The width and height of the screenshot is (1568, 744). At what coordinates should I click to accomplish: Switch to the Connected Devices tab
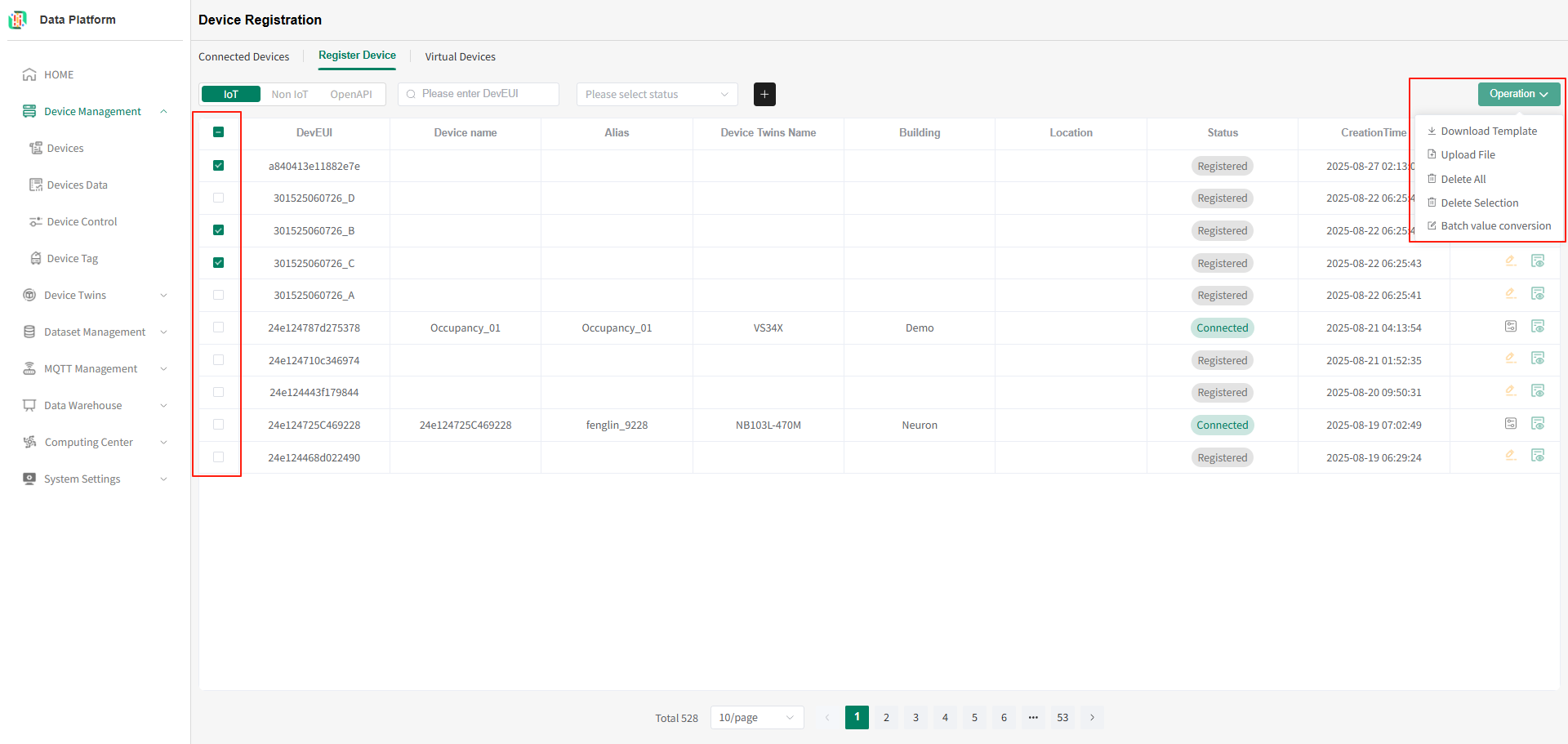(x=243, y=56)
